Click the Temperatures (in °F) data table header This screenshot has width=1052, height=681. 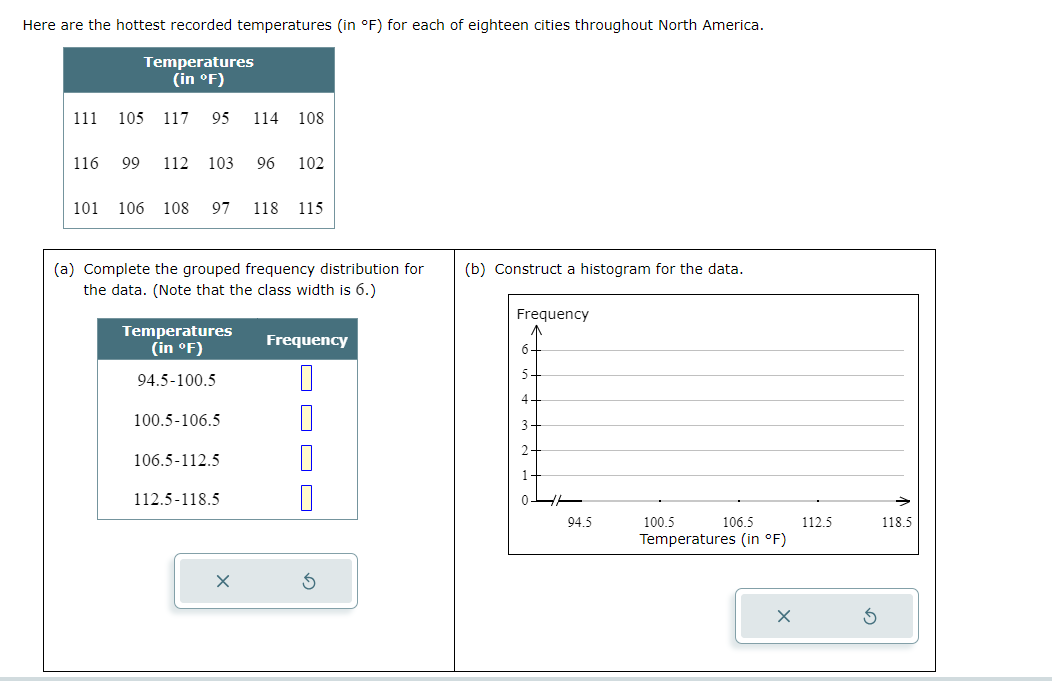tap(198, 70)
